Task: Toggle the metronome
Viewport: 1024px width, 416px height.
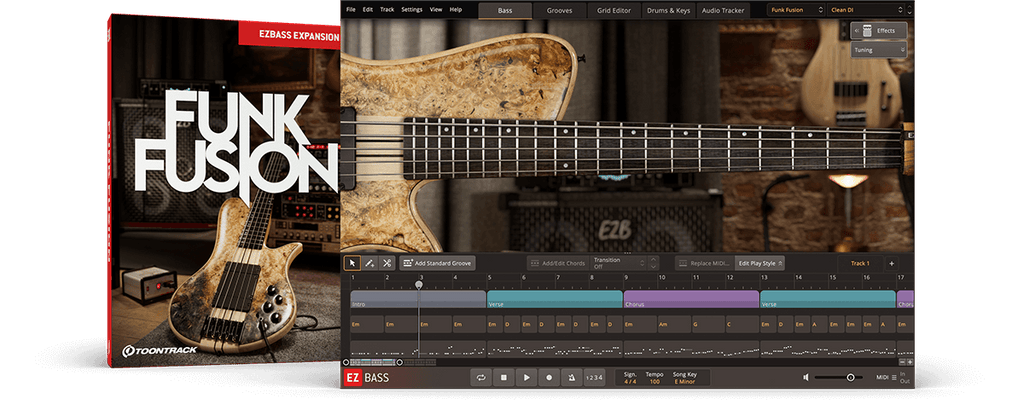Action: [x=571, y=377]
